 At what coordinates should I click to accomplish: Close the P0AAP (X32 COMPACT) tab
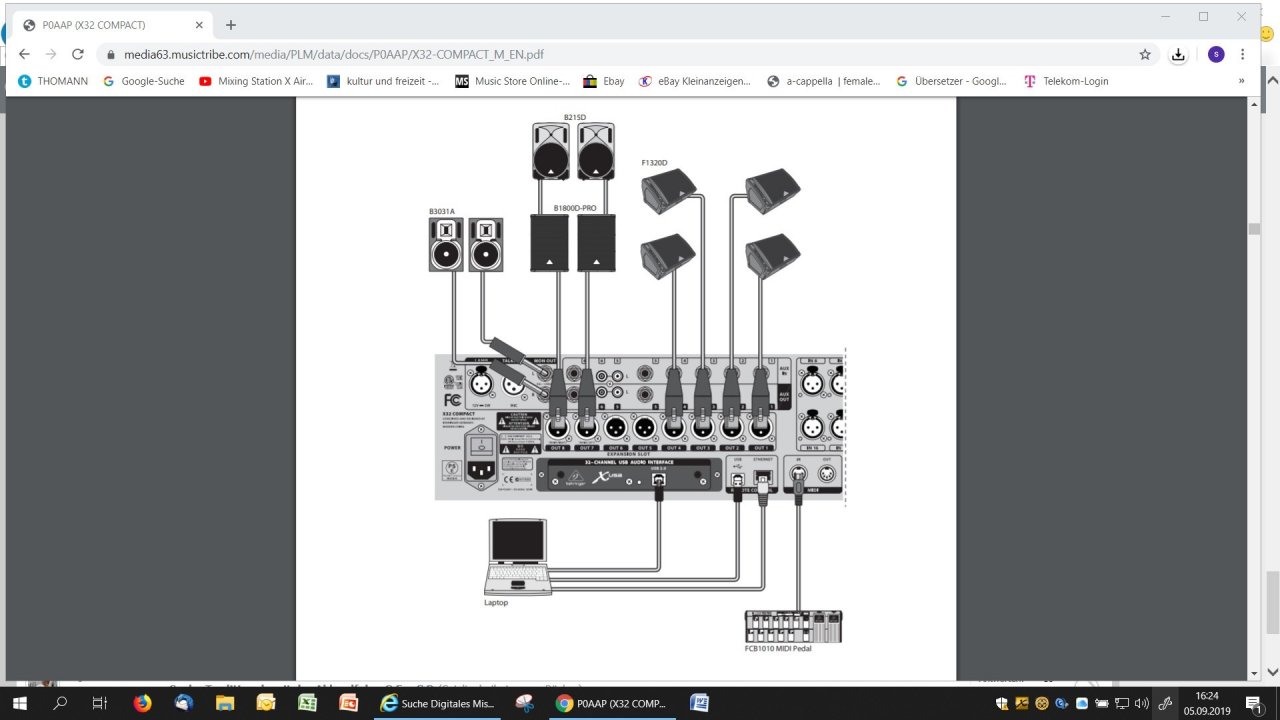coord(199,25)
